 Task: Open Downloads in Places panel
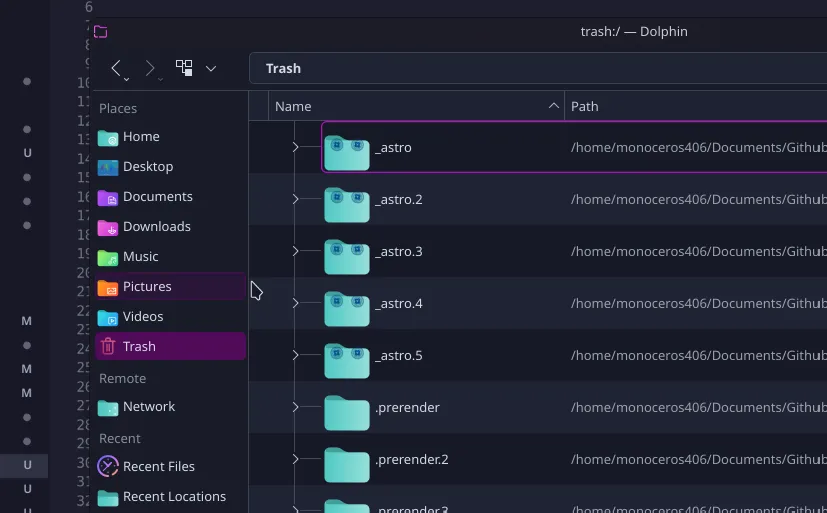(170, 227)
